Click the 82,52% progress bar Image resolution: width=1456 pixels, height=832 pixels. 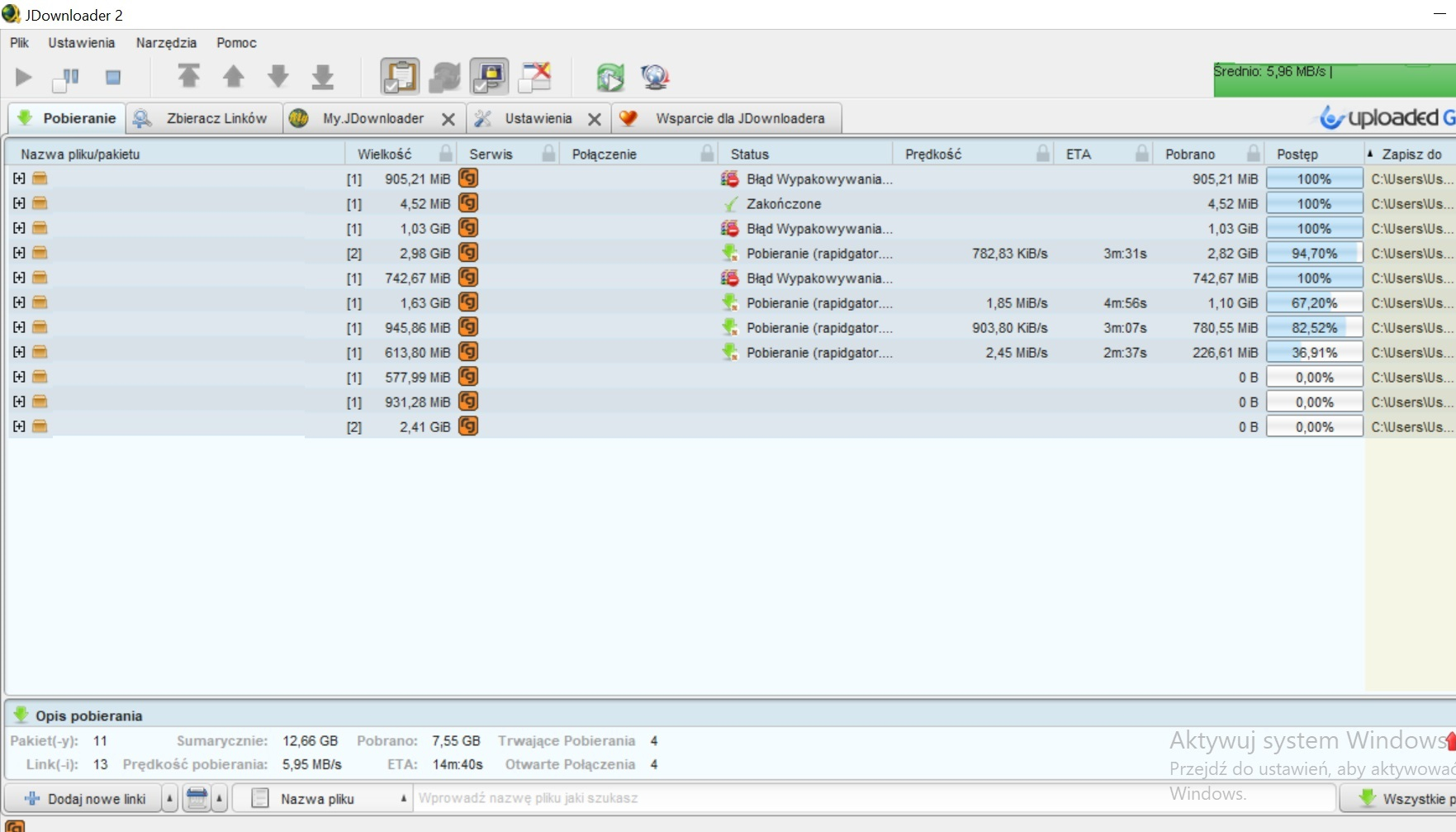tap(1314, 327)
